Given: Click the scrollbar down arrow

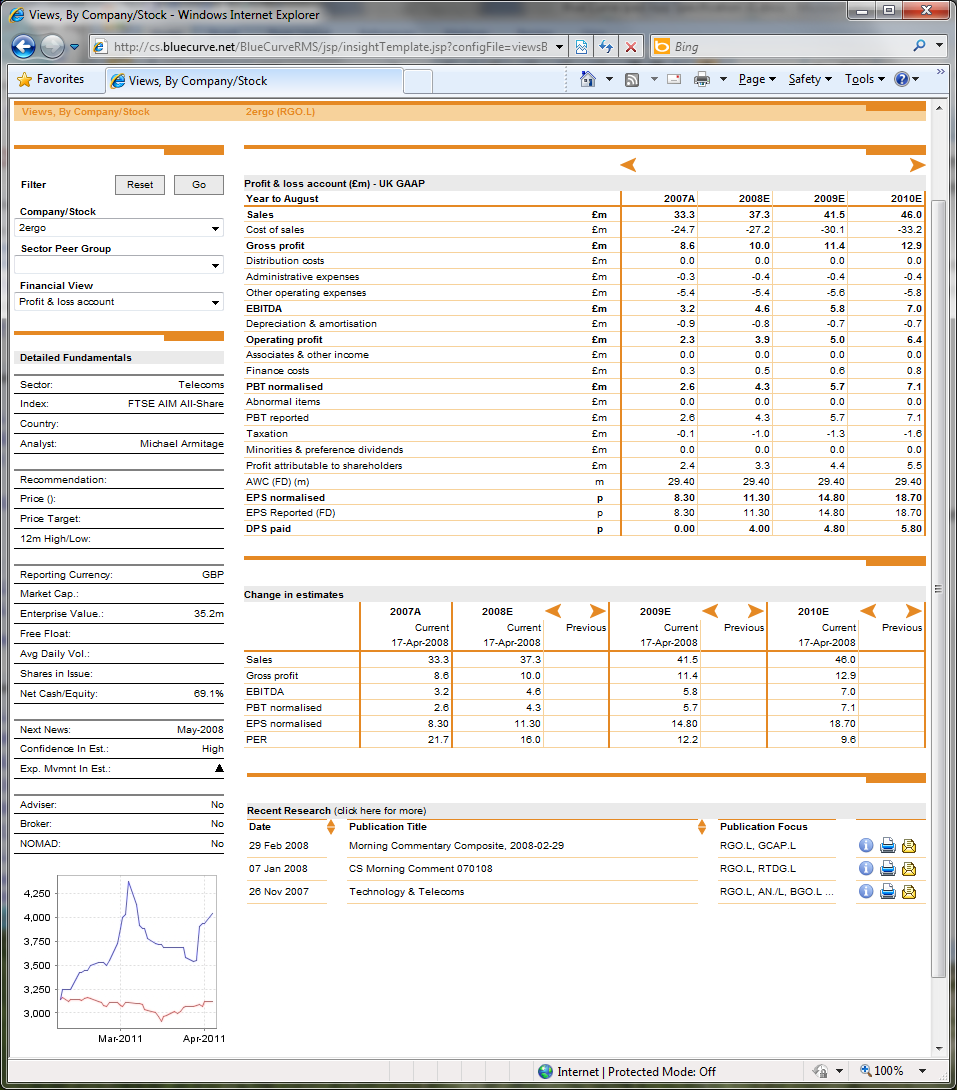Looking at the screenshot, I should 939,1048.
